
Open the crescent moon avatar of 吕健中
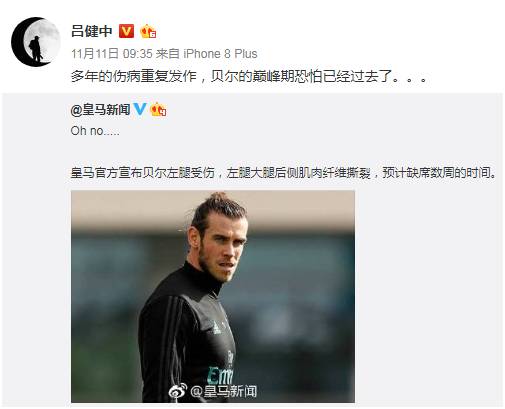pyautogui.click(x=36, y=42)
